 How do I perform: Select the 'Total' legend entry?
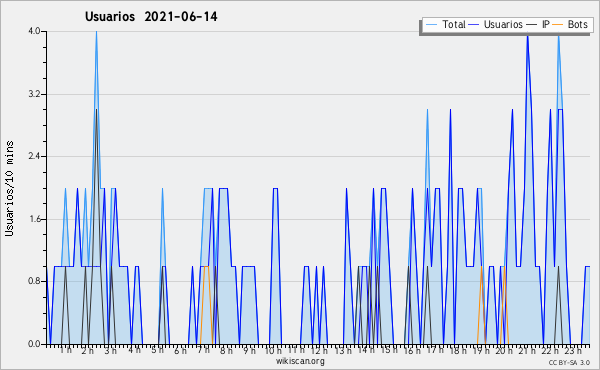pyautogui.click(x=446, y=24)
